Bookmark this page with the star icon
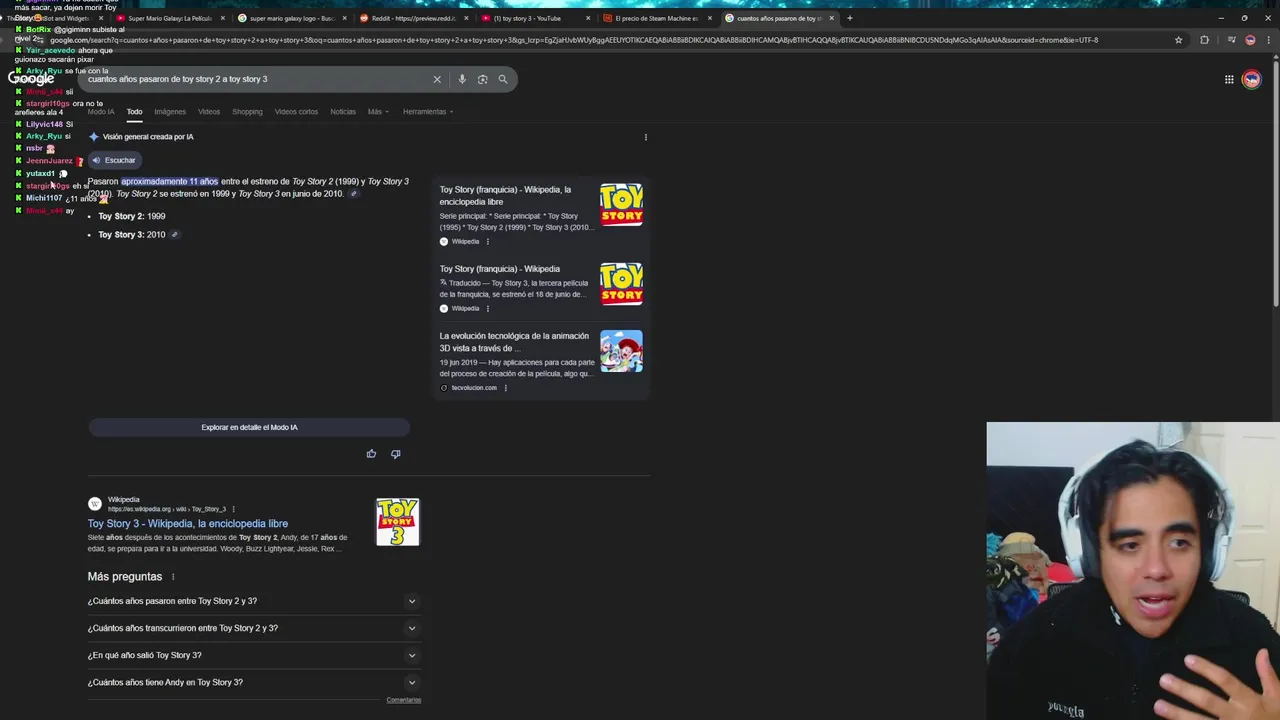 1179,40
